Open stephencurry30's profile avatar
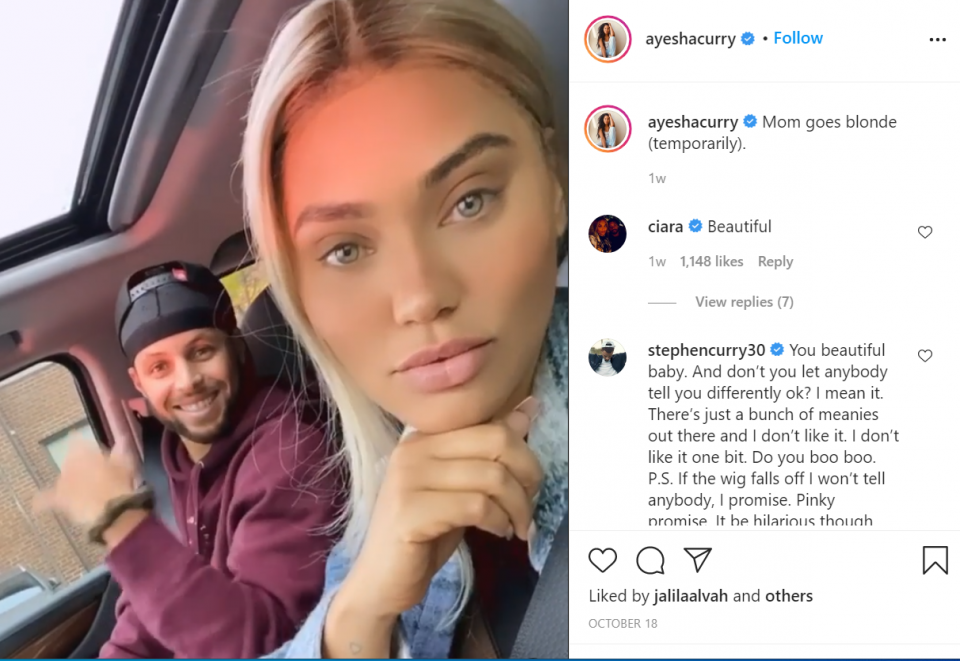Screen dimensions: 960x661 [x=607, y=357]
